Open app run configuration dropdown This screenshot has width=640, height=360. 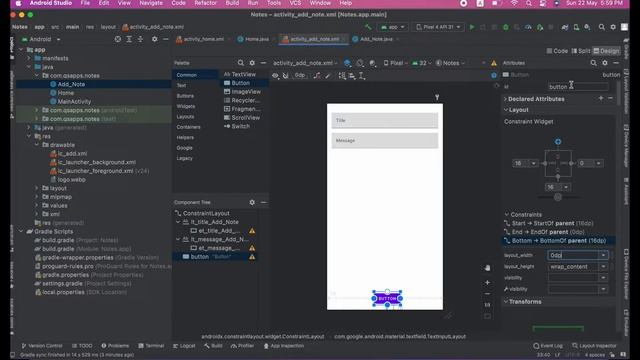[393, 27]
